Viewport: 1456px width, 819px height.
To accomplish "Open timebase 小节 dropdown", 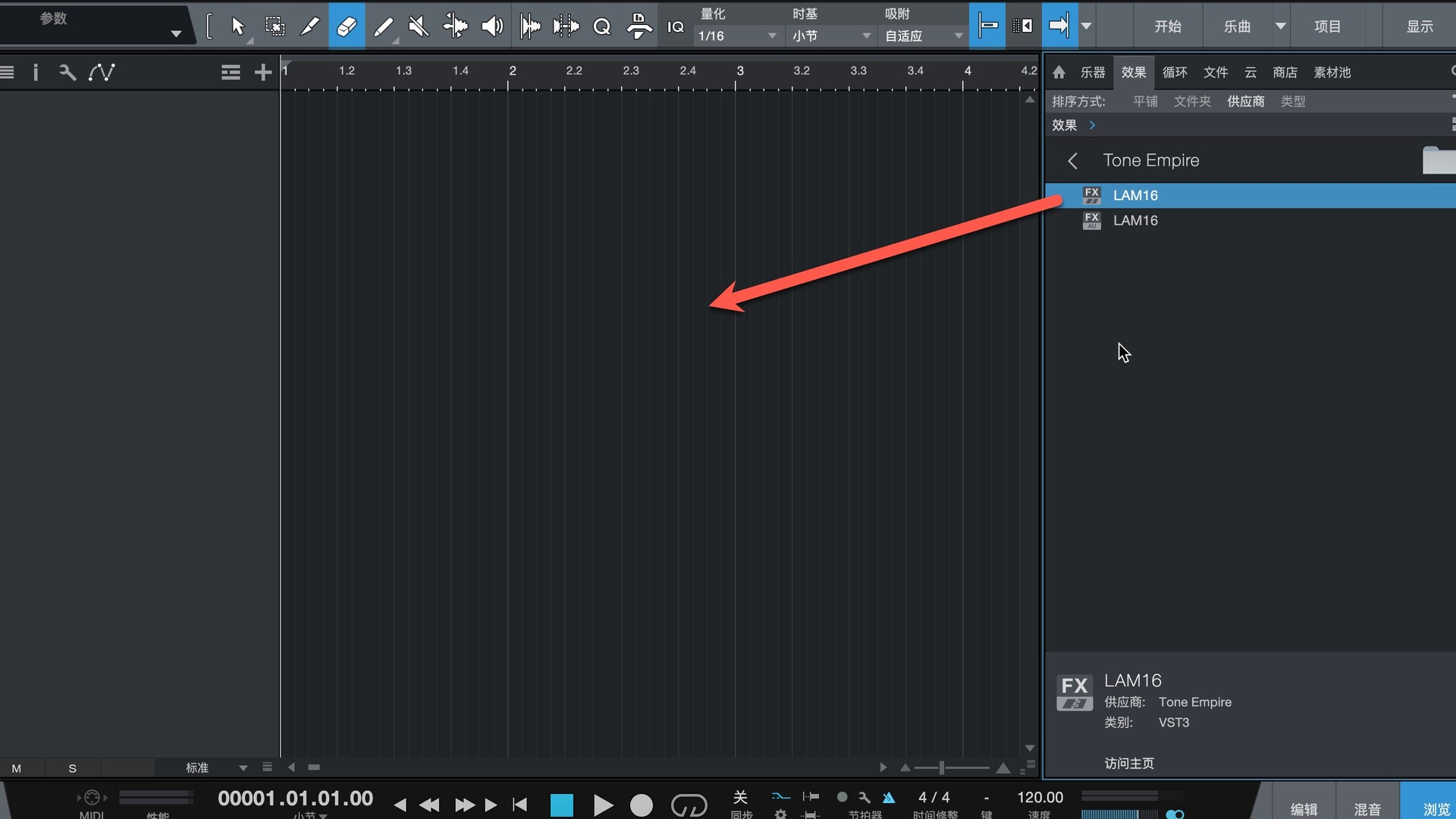I will pyautogui.click(x=831, y=36).
